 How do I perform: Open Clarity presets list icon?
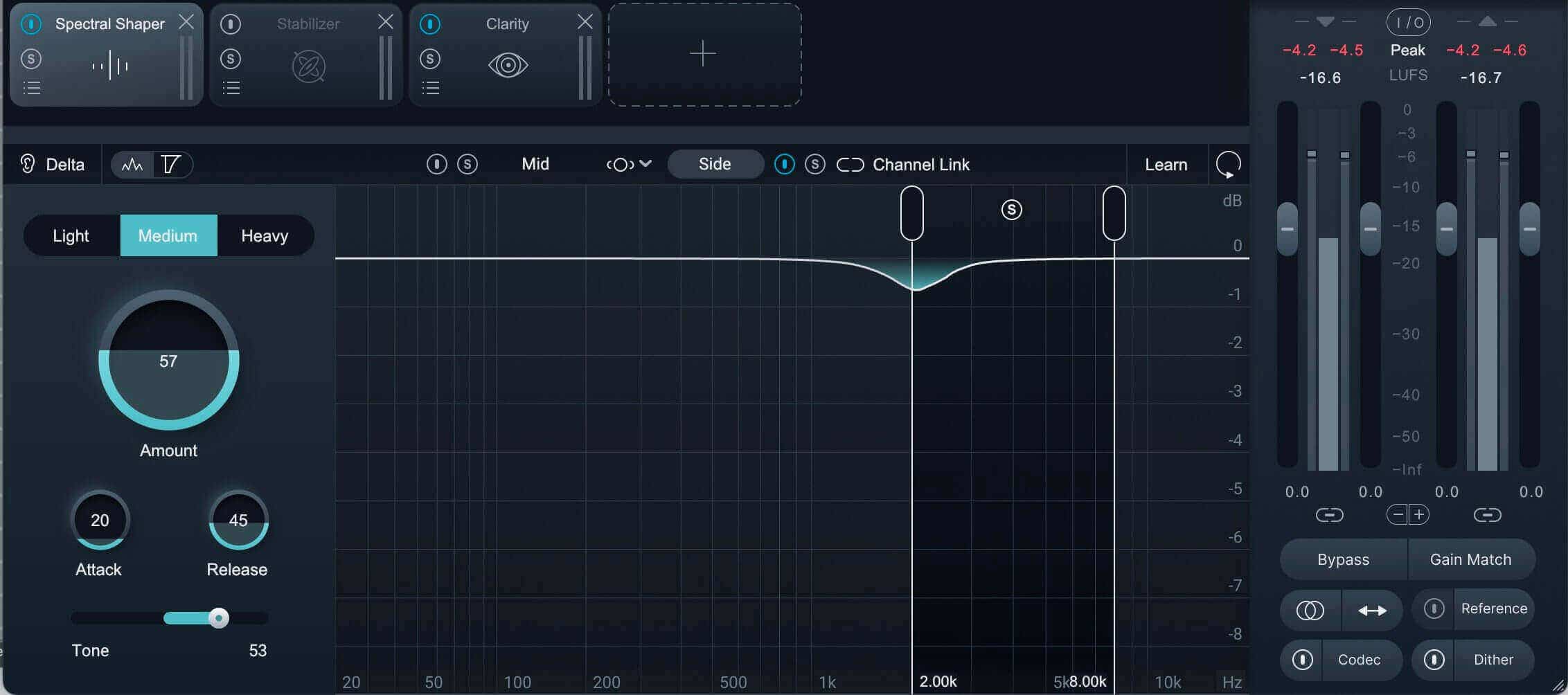point(431,89)
